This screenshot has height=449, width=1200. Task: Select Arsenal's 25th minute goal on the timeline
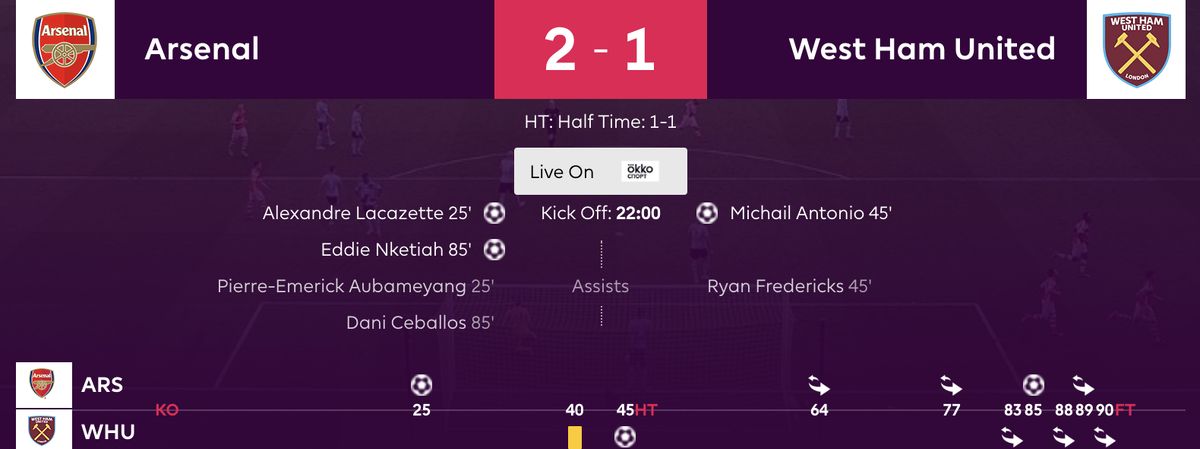pos(421,384)
